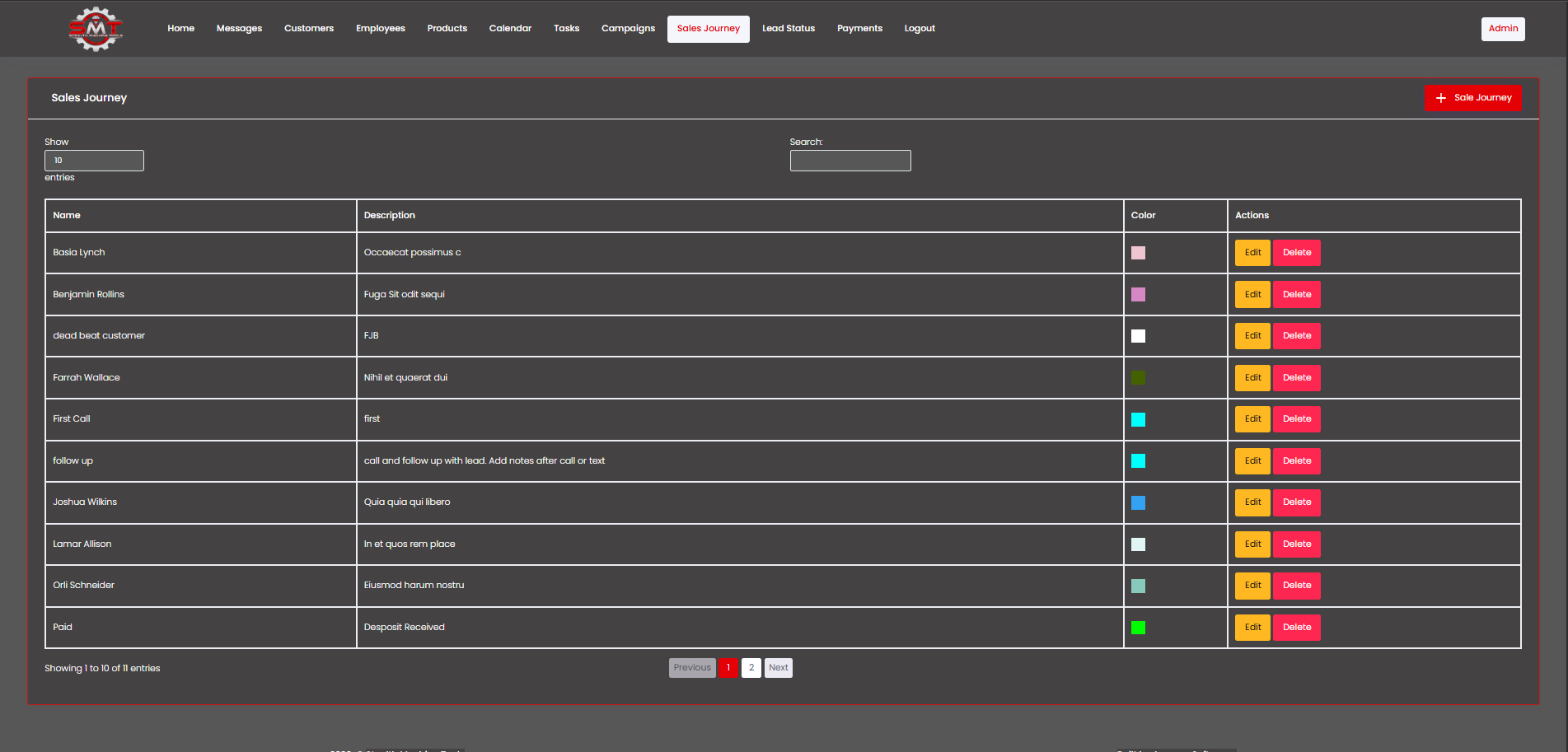The image size is (1568, 752).
Task: Click the Next pagination button
Action: [x=779, y=668]
